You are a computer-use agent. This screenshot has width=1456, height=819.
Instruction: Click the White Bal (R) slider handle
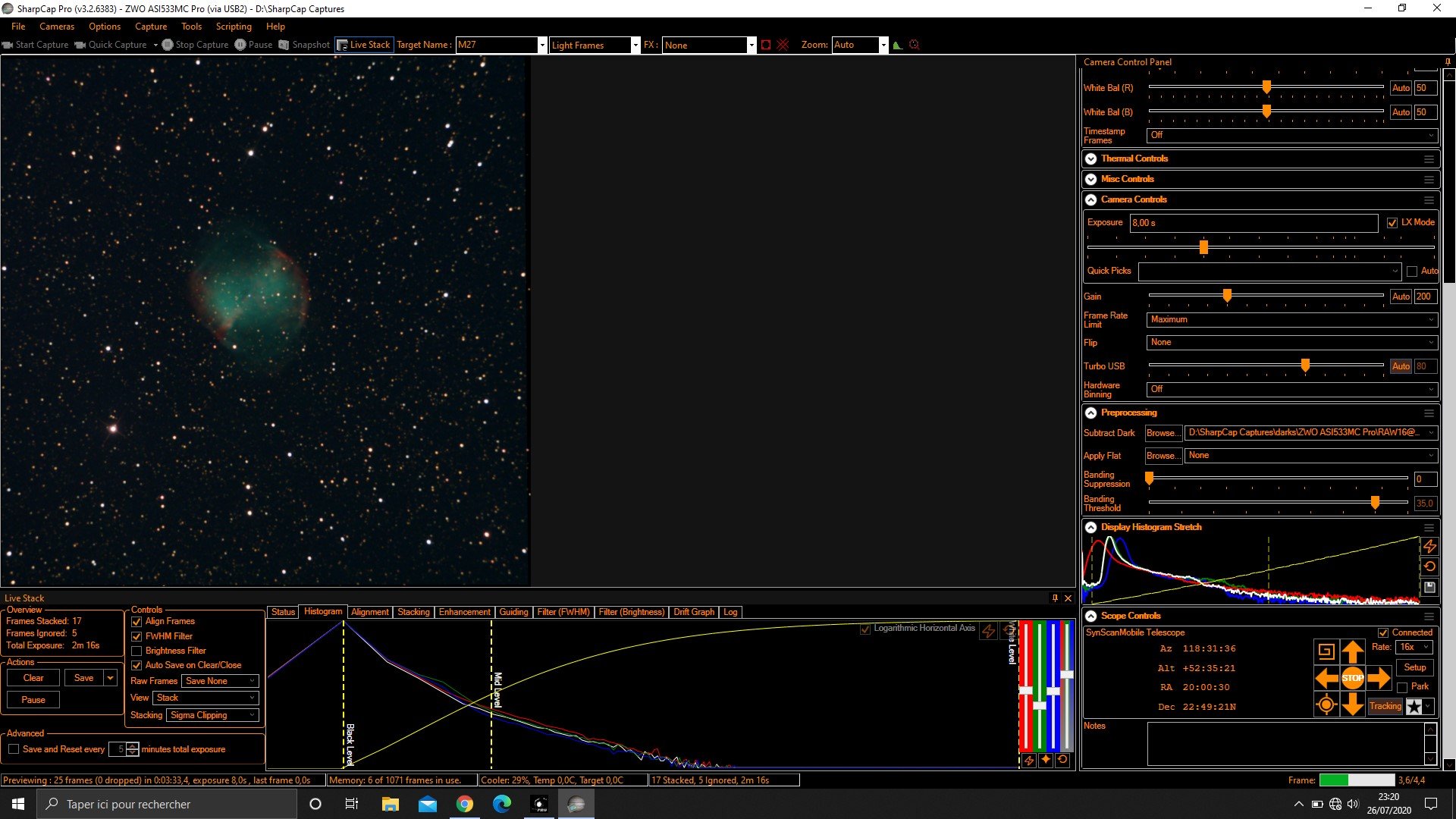(x=1266, y=87)
